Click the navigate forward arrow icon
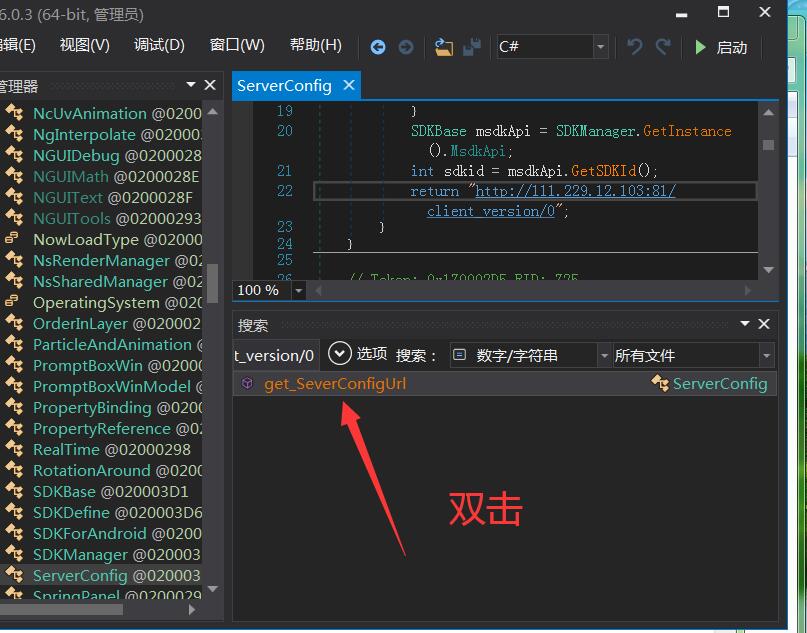The height and width of the screenshot is (633, 807). pos(406,47)
